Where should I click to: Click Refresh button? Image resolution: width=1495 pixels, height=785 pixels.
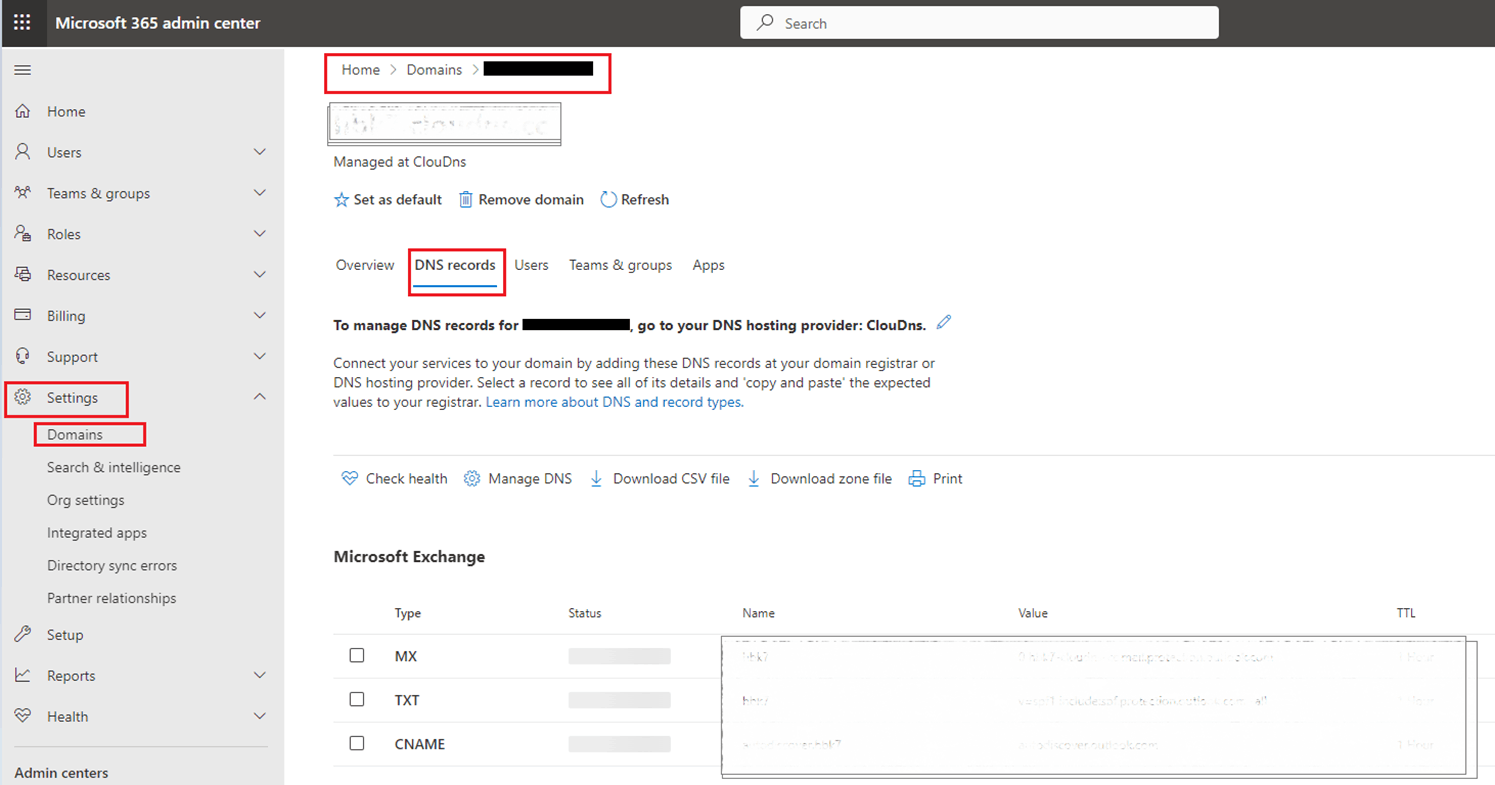tap(634, 200)
